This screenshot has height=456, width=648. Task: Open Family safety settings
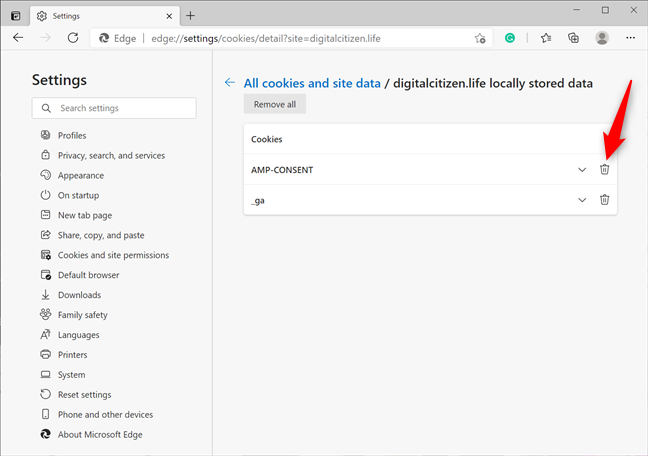coord(83,315)
